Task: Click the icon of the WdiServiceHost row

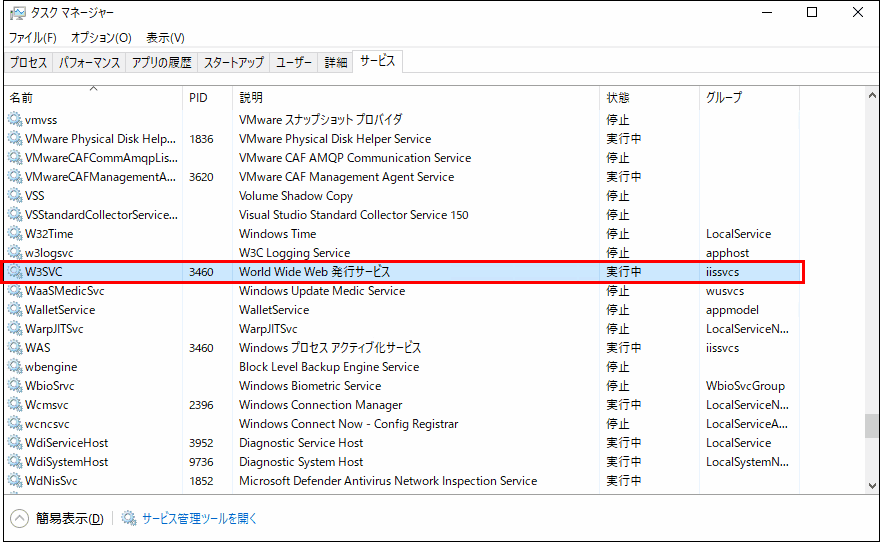Action: pos(15,443)
